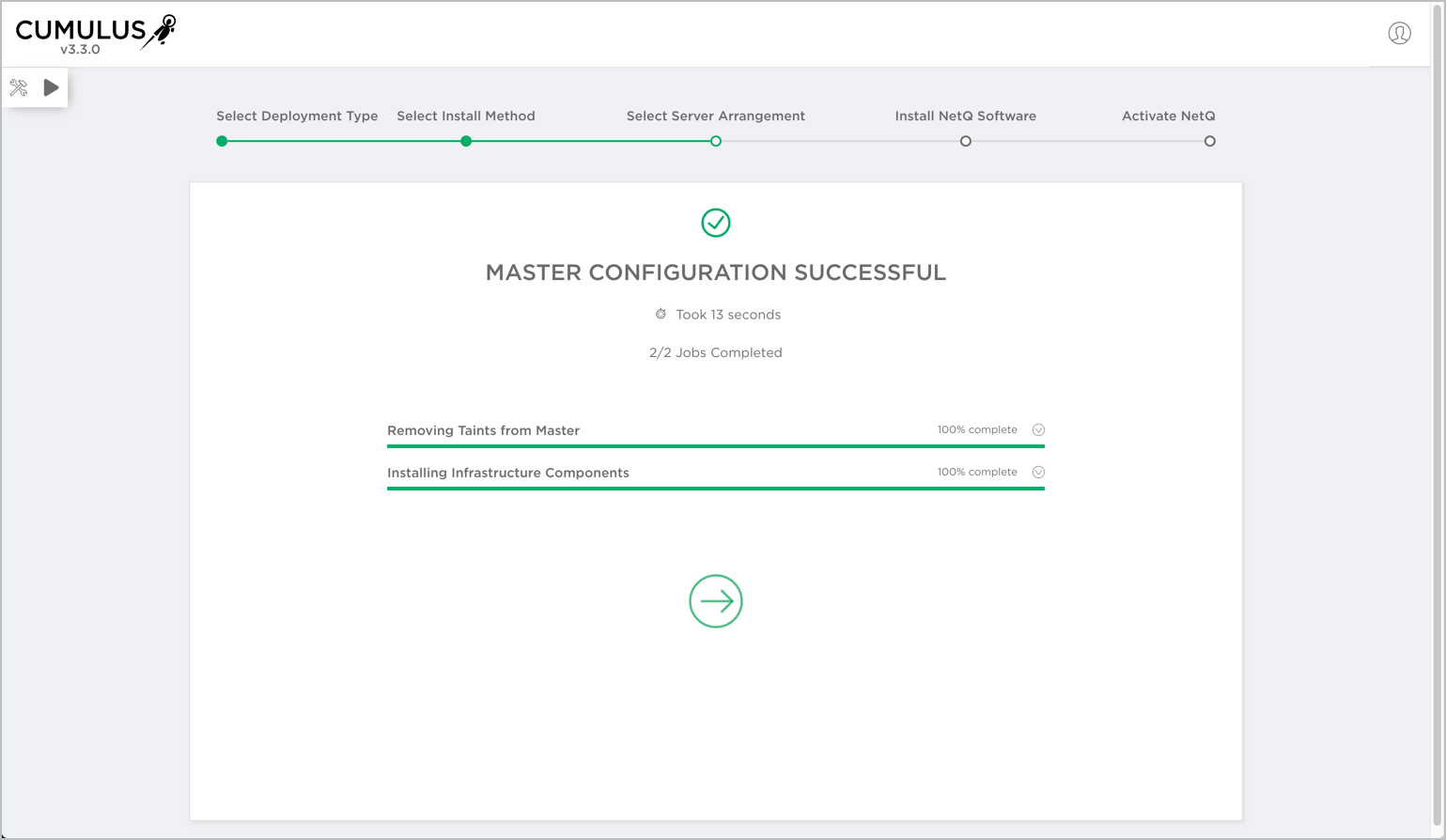
Task: Click the Installing Infrastructure Components job label
Action: pyautogui.click(x=507, y=473)
